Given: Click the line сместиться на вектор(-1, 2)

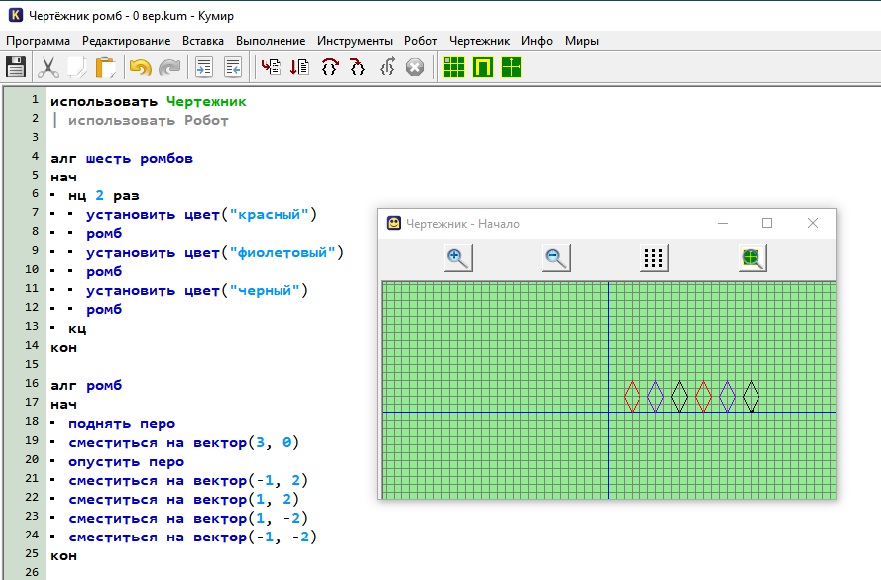Looking at the screenshot, I should [x=188, y=481].
